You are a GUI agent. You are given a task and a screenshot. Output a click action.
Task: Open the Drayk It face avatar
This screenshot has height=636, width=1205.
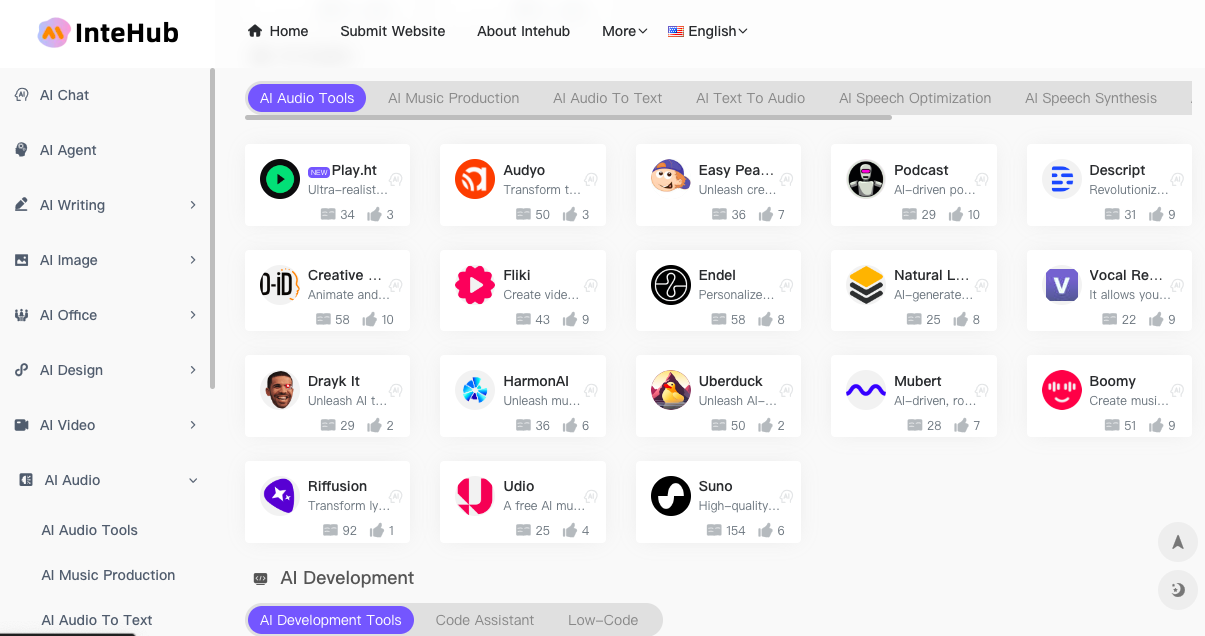tap(280, 390)
